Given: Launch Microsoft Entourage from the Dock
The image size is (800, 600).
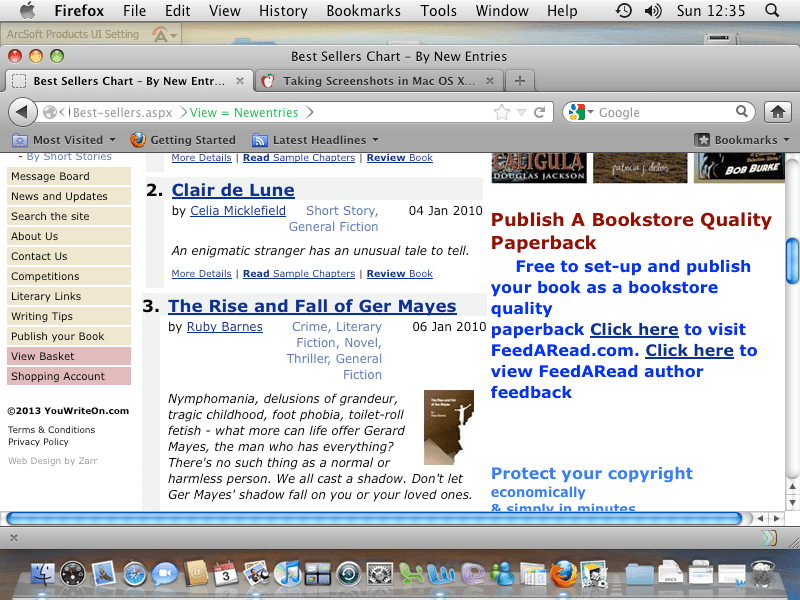Looking at the screenshot, I should [x=473, y=573].
